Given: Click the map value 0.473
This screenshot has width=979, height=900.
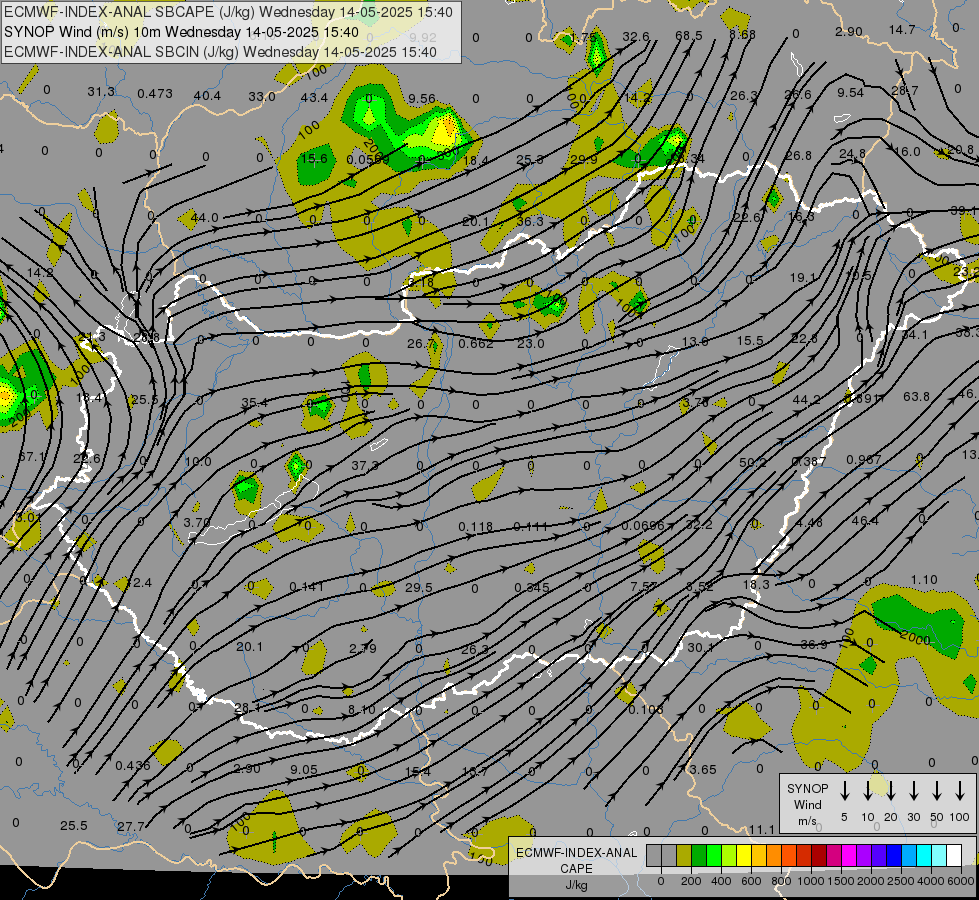Looking at the screenshot, I should (155, 94).
